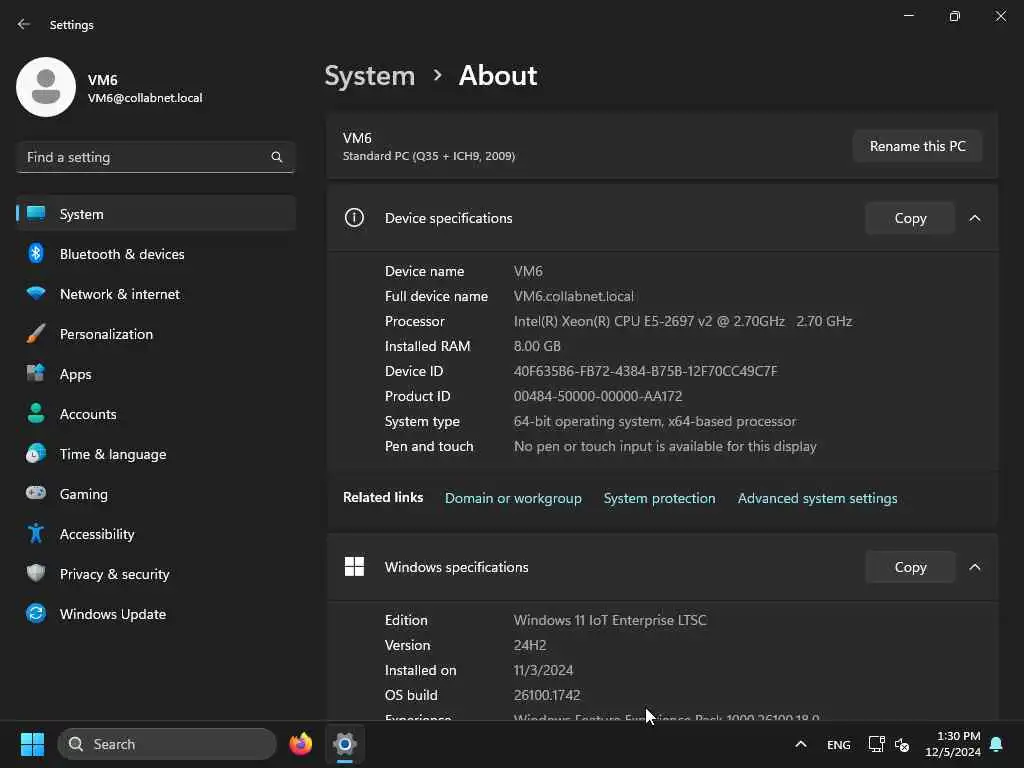Select Gaming in the sidebar
The width and height of the screenshot is (1024, 768).
click(x=156, y=494)
